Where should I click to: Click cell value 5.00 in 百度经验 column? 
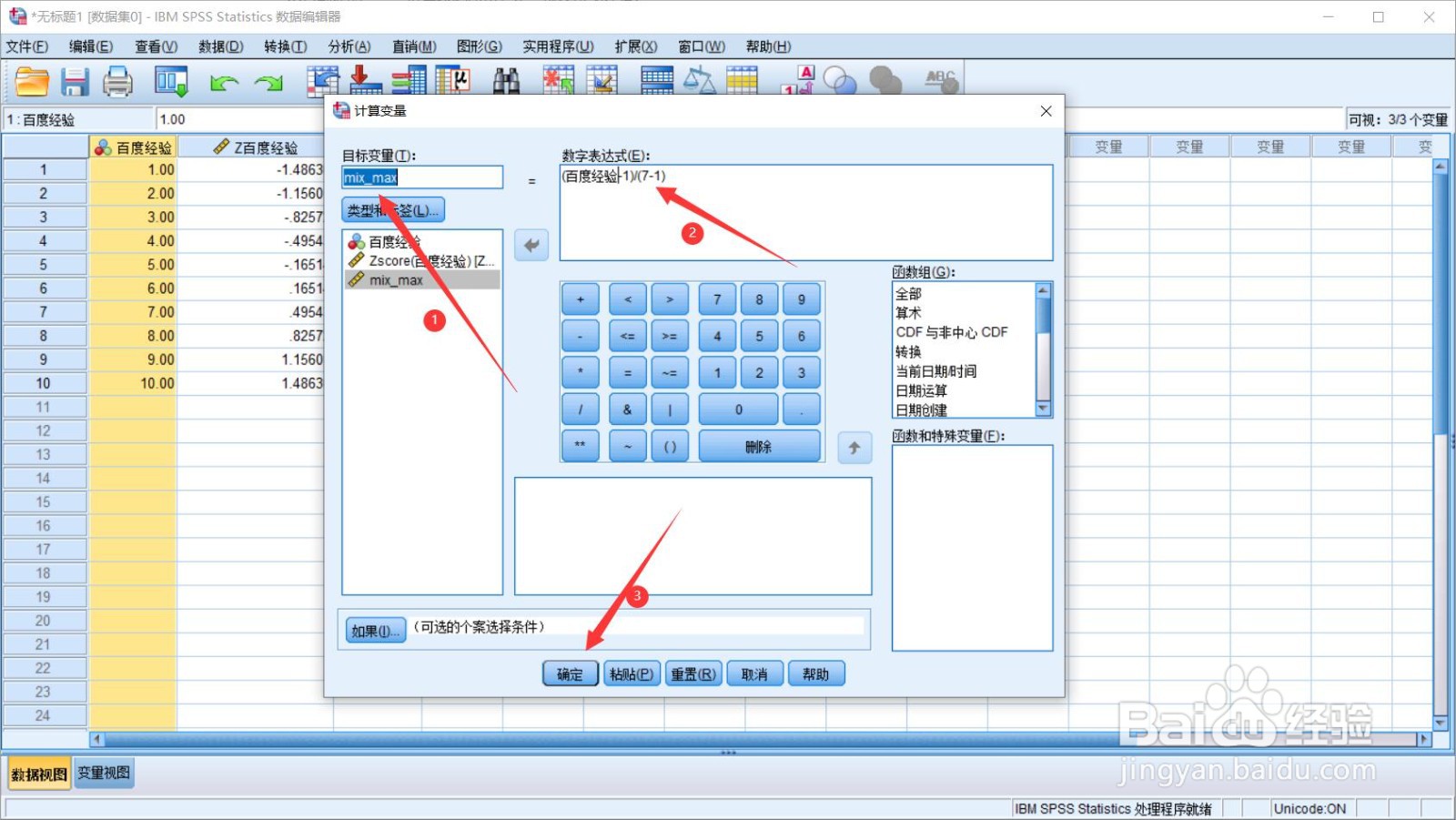click(133, 265)
